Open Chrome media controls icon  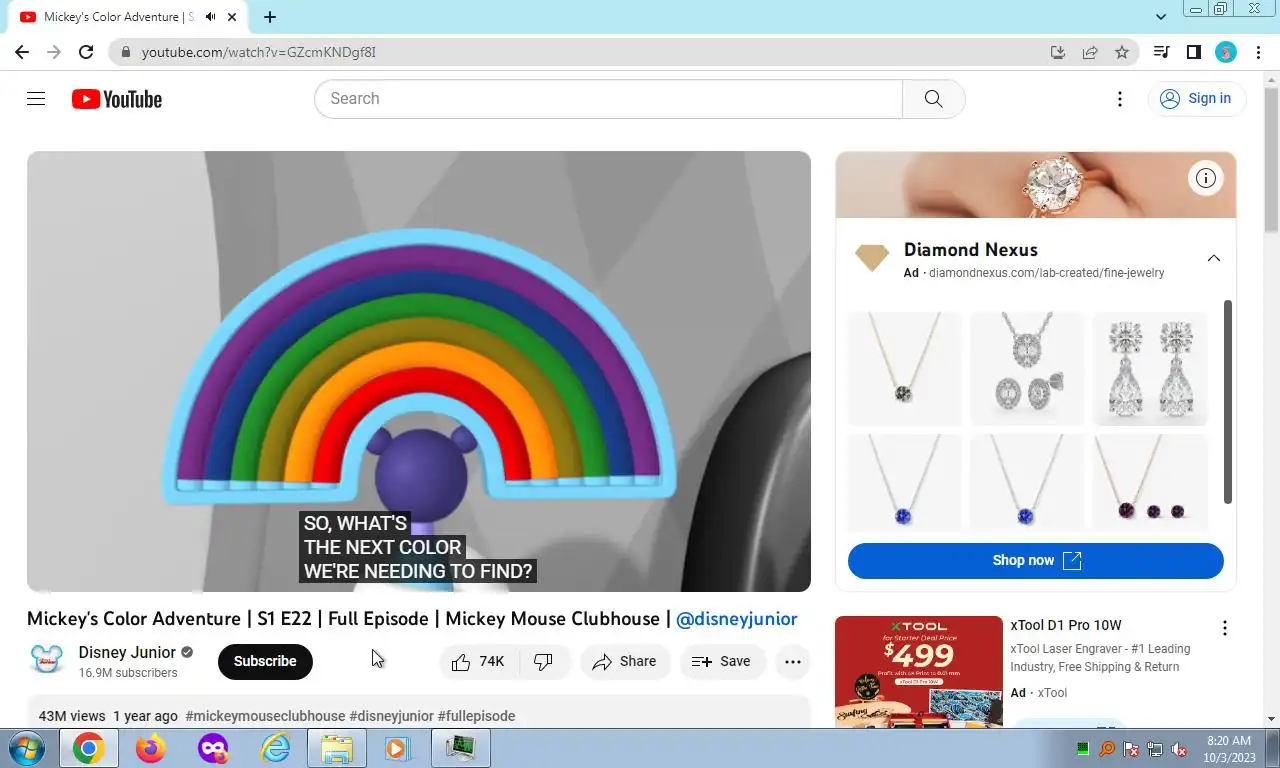coord(1161,52)
